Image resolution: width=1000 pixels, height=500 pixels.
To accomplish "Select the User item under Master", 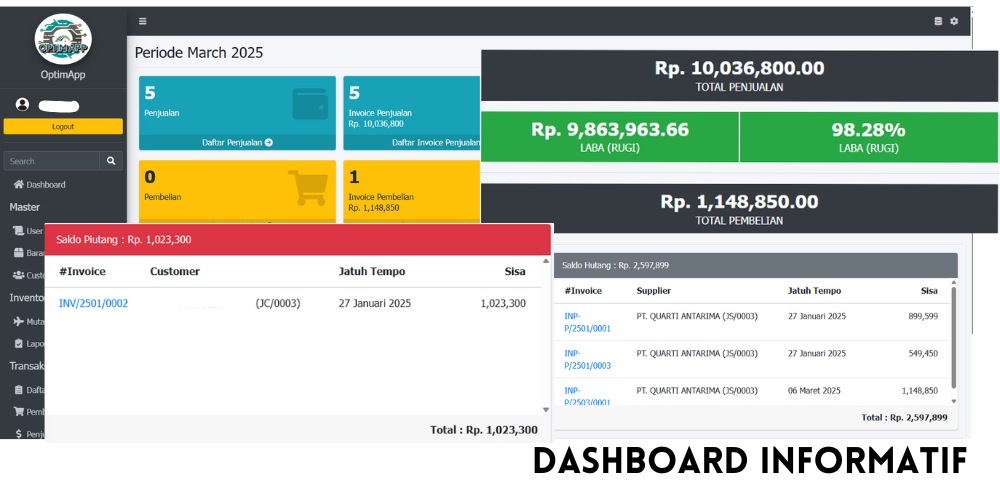I will point(30,231).
